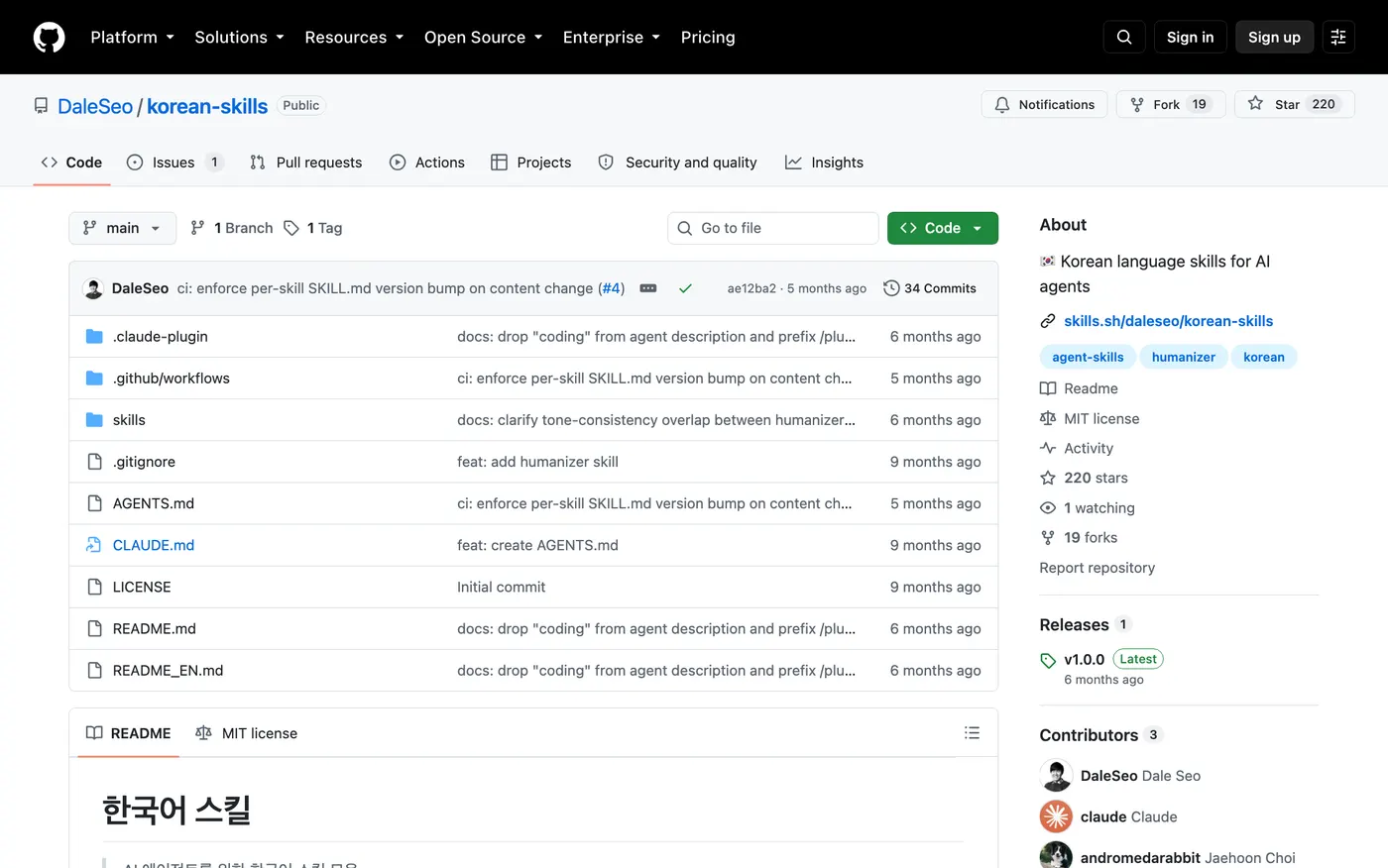Expand the Open Source menu
Image resolution: width=1388 pixels, height=868 pixels.
coord(483,37)
